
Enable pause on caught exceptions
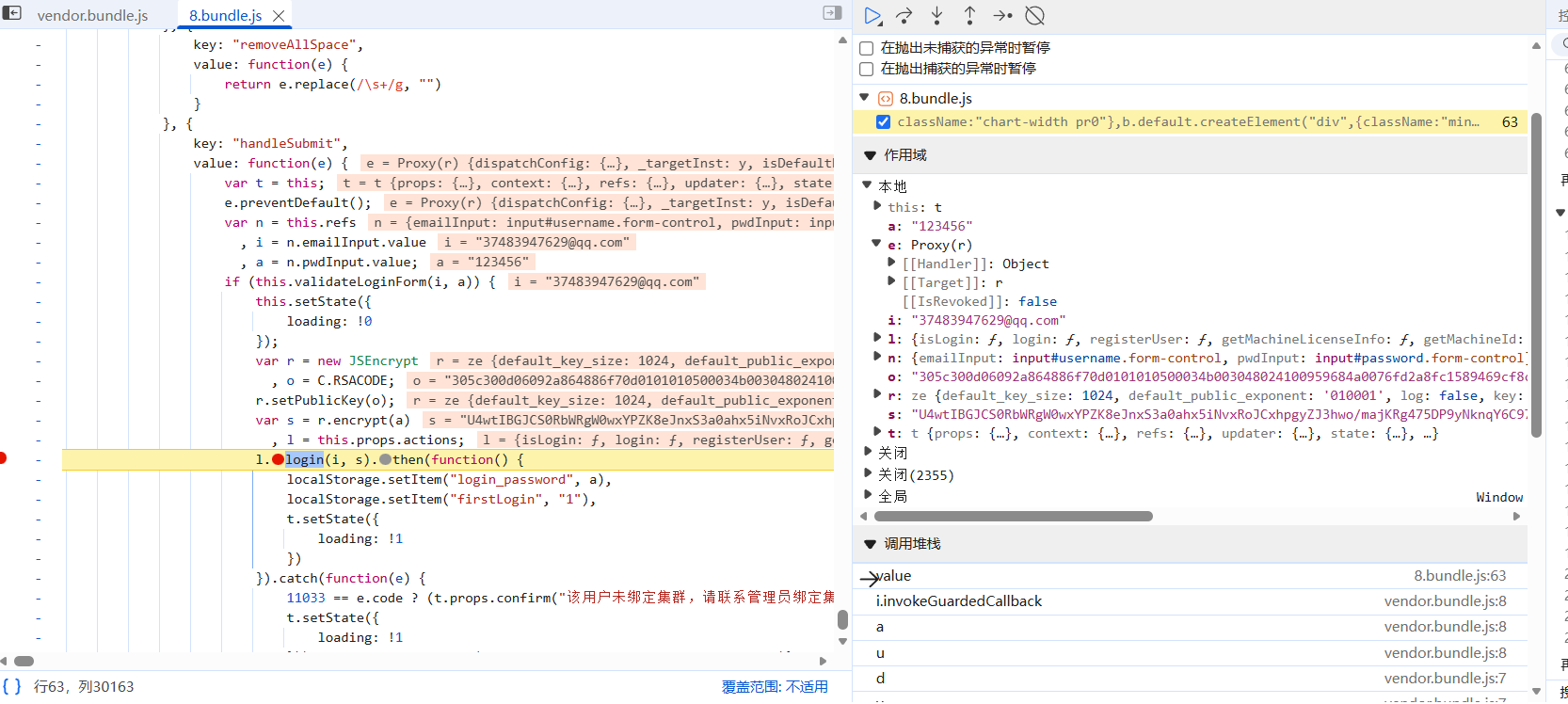coord(867,69)
